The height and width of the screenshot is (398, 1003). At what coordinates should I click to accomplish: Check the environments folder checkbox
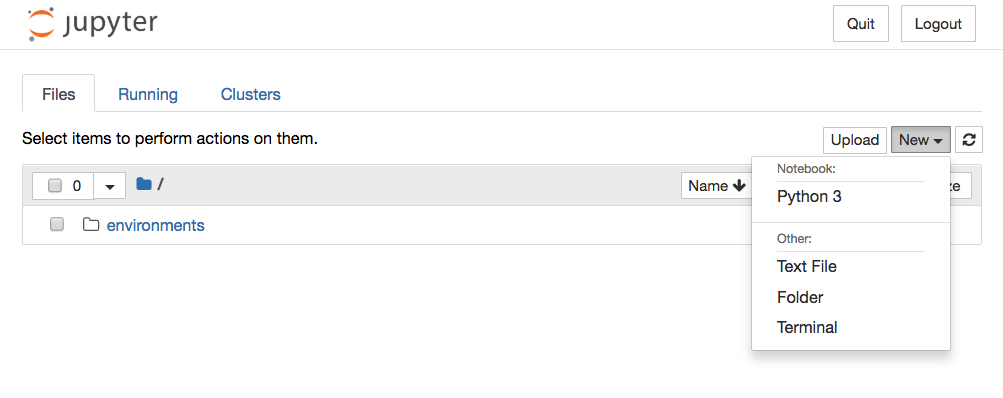pos(57,224)
